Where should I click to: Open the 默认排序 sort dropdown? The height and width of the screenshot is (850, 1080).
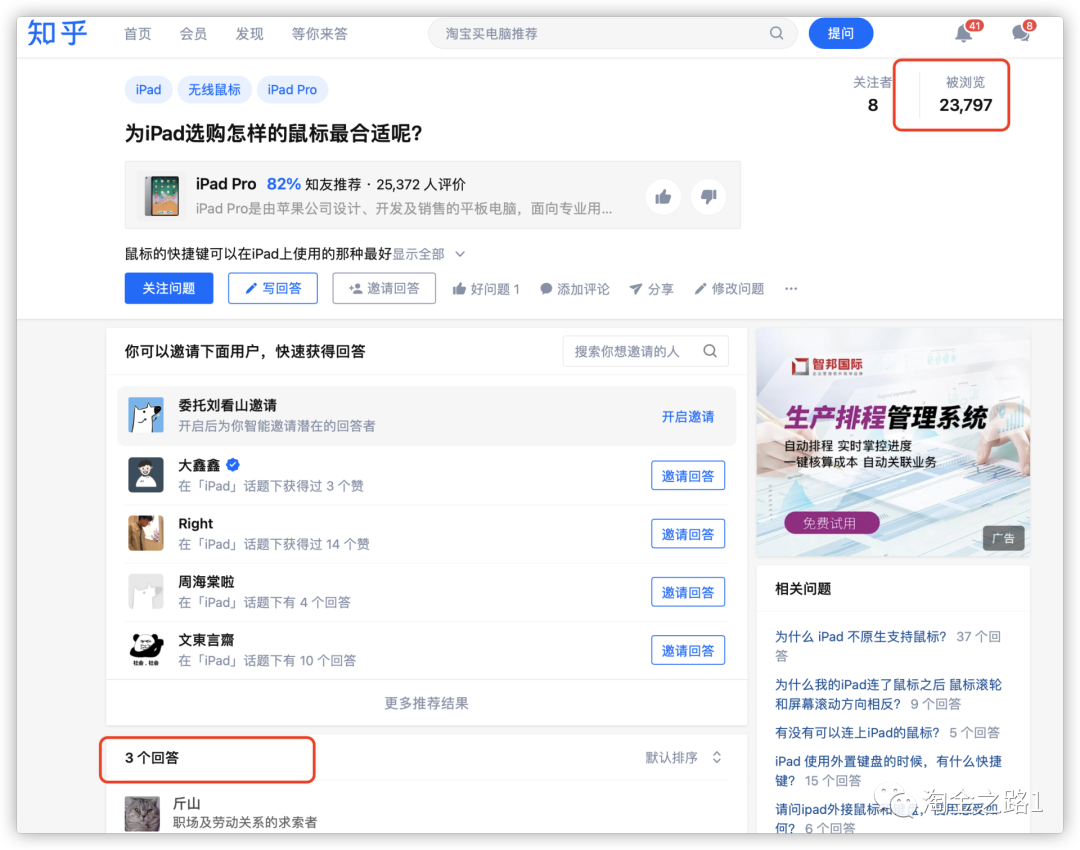point(683,758)
